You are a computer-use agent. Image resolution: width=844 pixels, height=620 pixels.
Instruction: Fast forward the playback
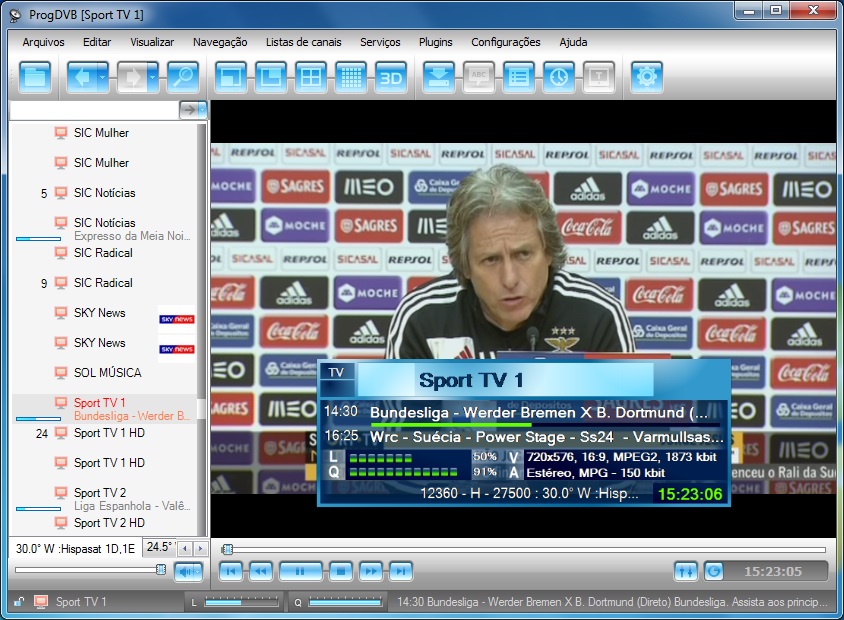click(x=371, y=571)
